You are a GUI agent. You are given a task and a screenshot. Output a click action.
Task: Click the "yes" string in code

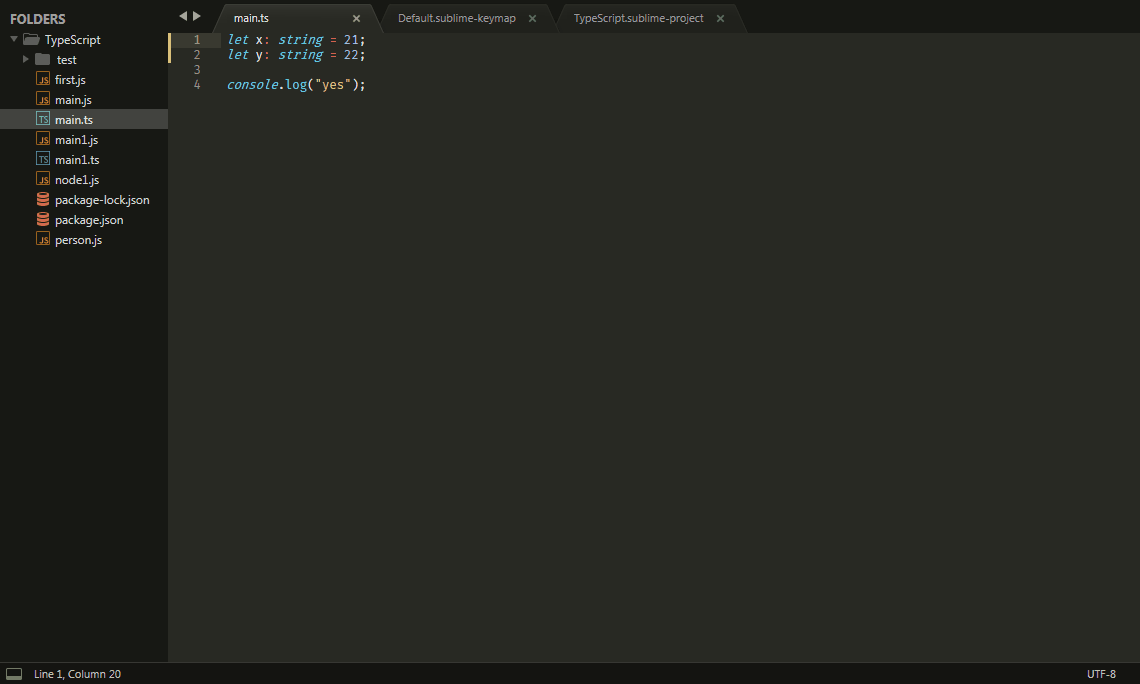tap(332, 84)
